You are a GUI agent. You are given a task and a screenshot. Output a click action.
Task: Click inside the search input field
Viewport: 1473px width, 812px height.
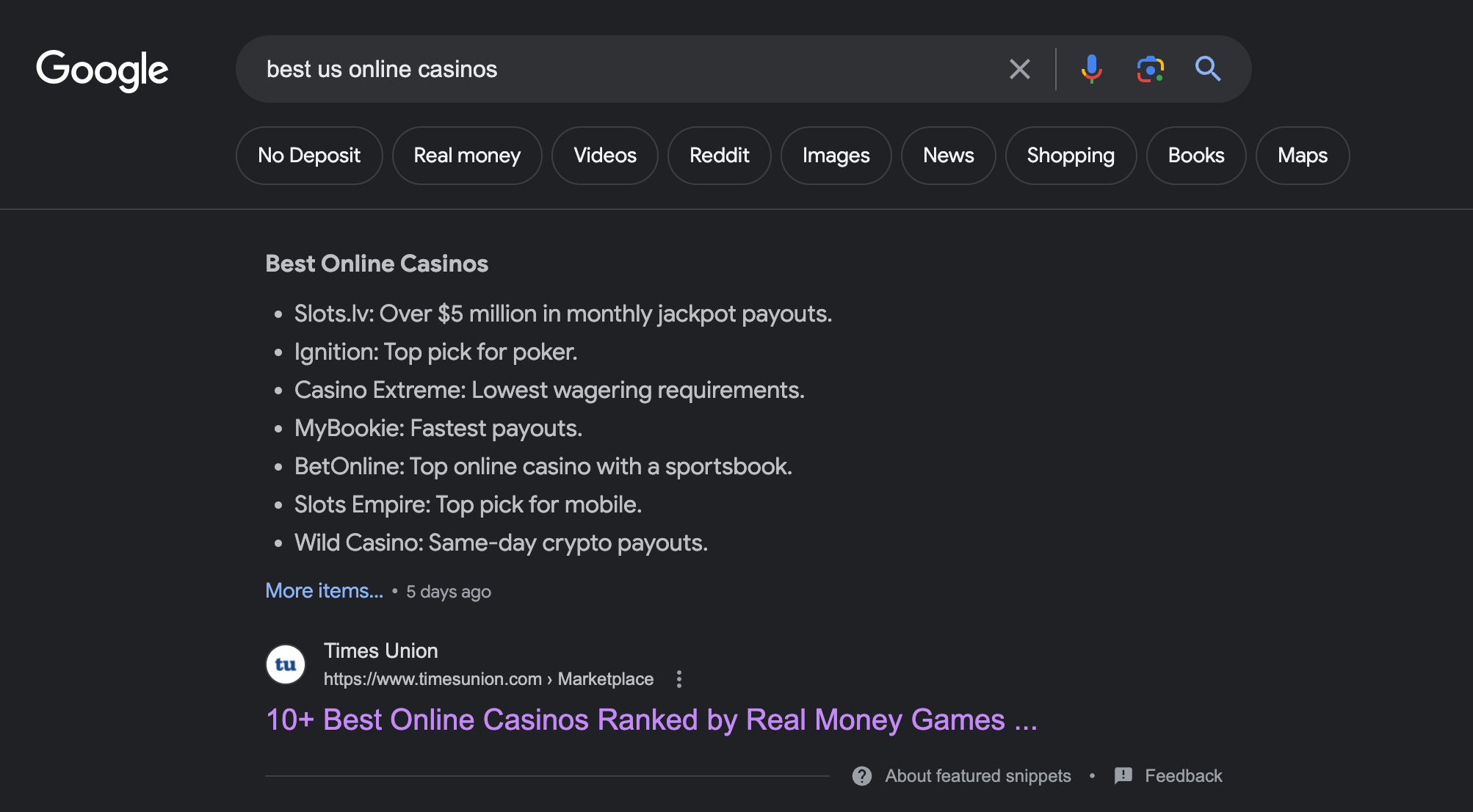pos(587,69)
